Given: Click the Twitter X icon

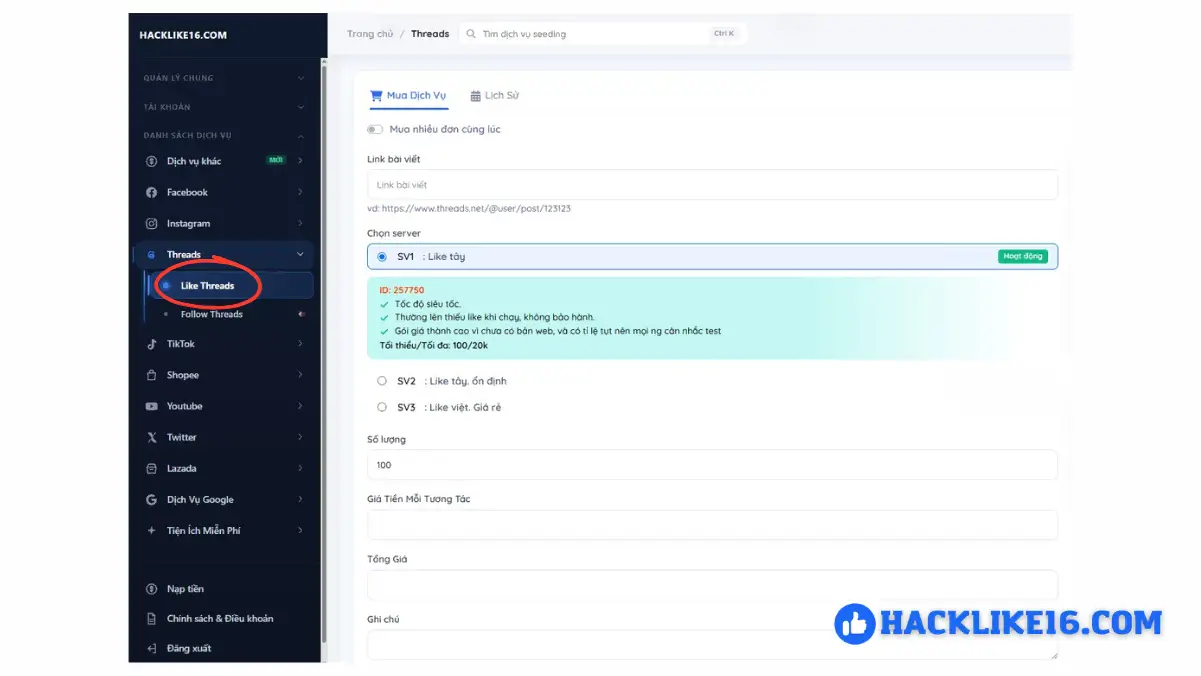Looking at the screenshot, I should pyautogui.click(x=152, y=437).
